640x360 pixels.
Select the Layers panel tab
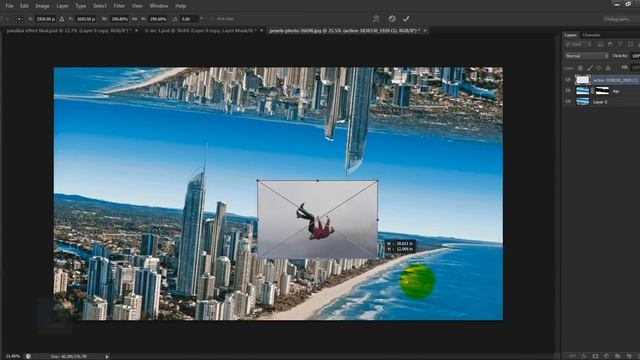[x=571, y=35]
